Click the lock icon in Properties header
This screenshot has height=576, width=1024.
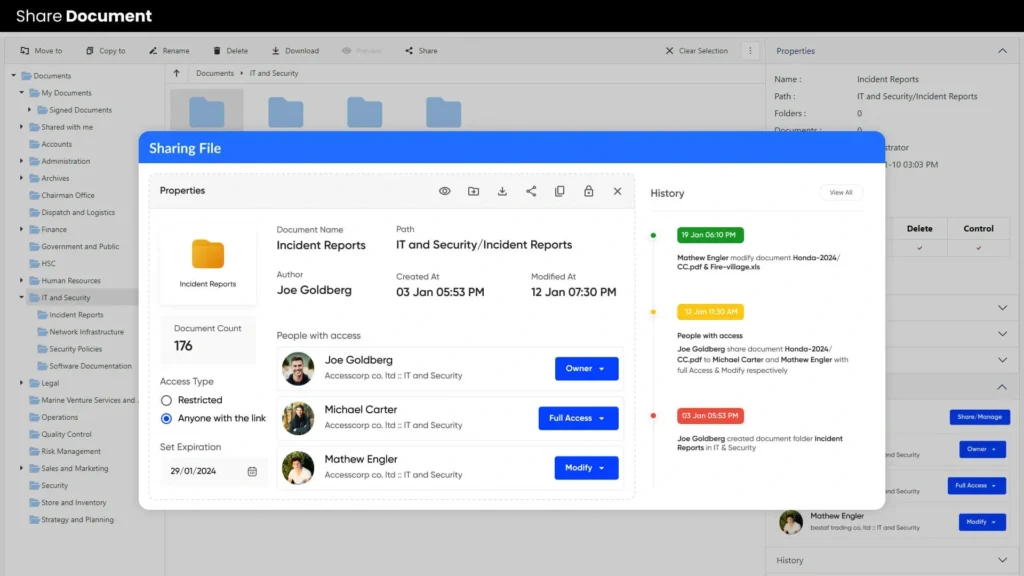tap(588, 191)
